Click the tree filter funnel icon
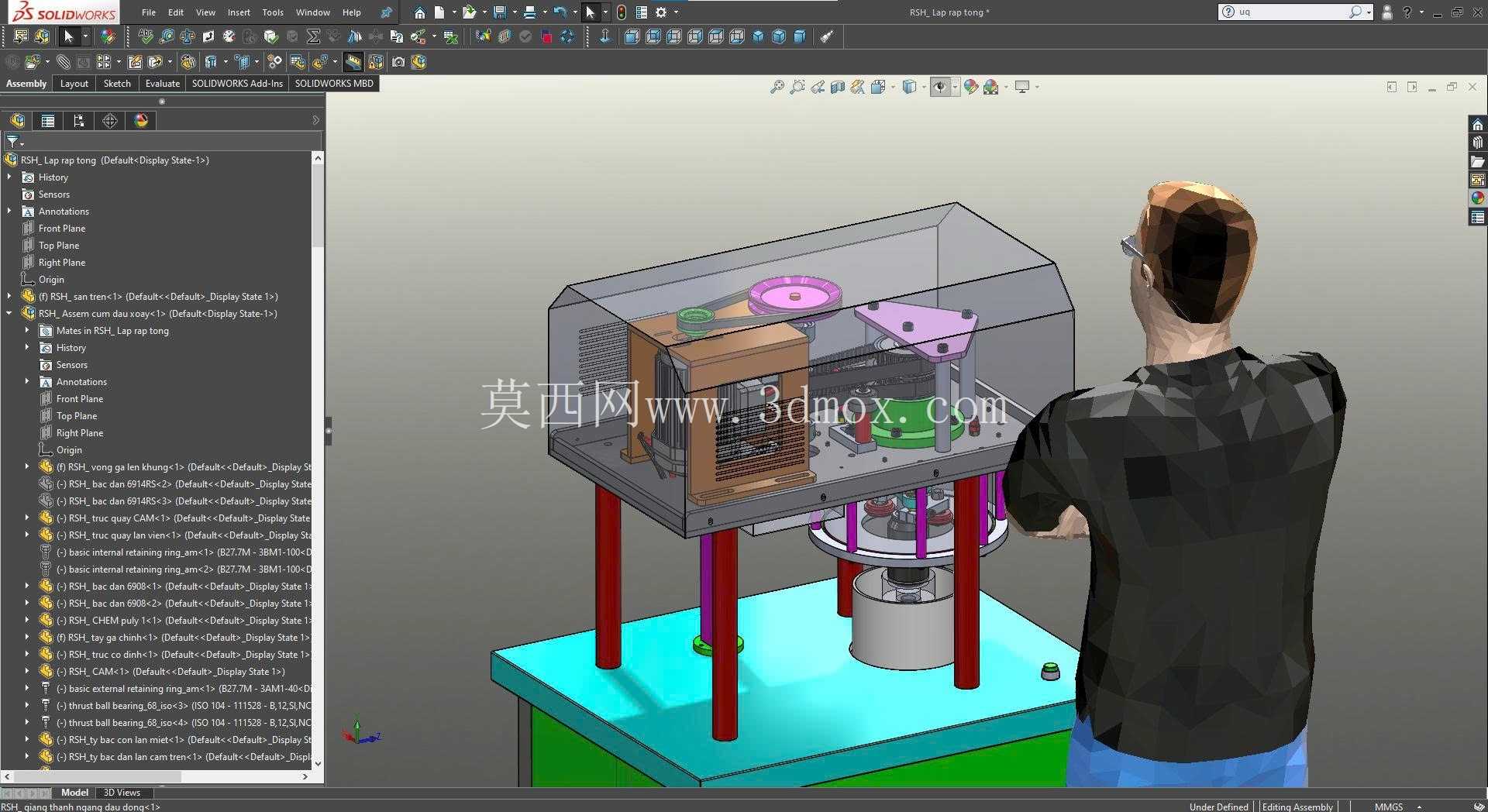 coord(13,141)
